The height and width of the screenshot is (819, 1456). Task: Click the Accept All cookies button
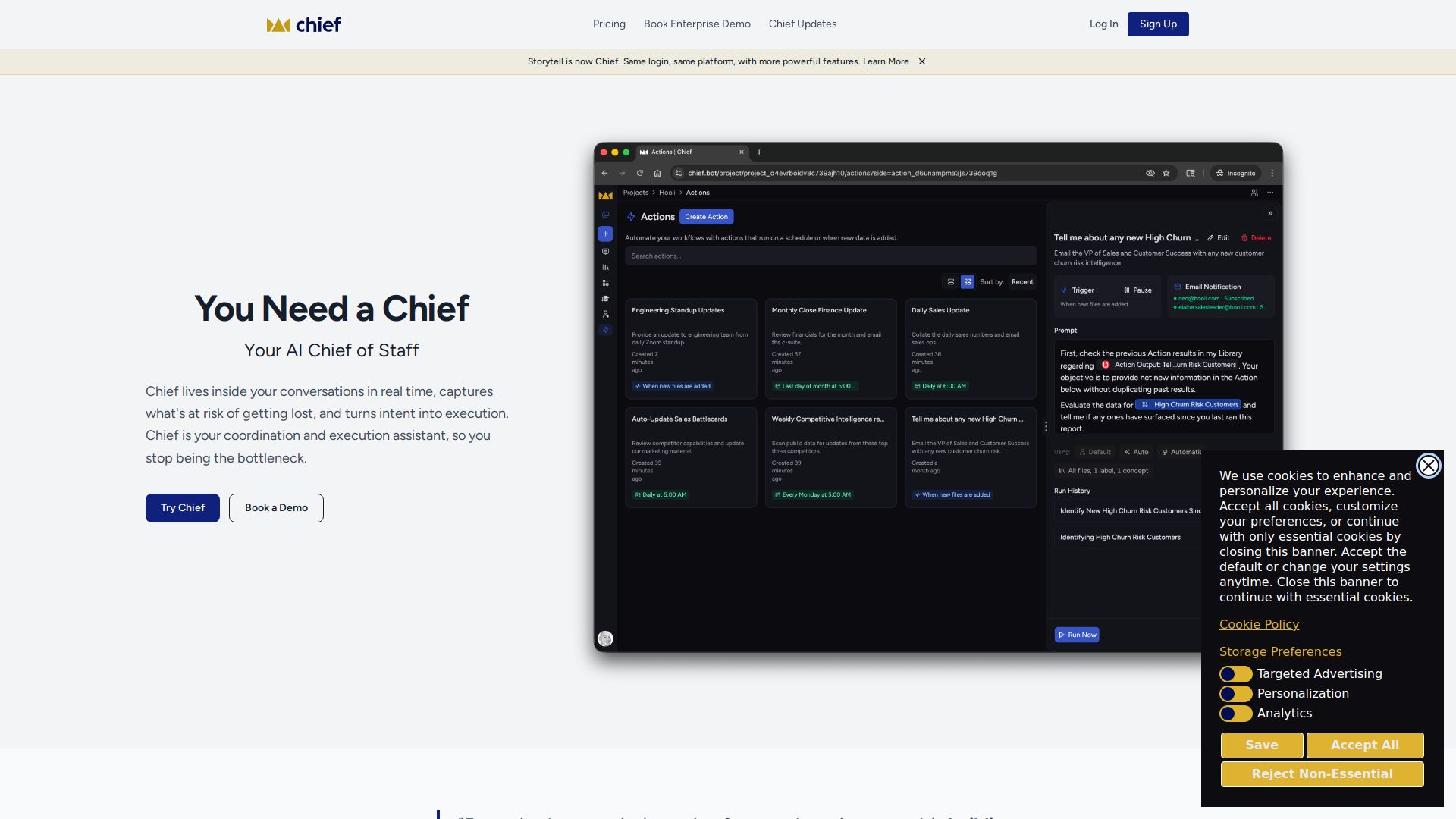tap(1364, 745)
